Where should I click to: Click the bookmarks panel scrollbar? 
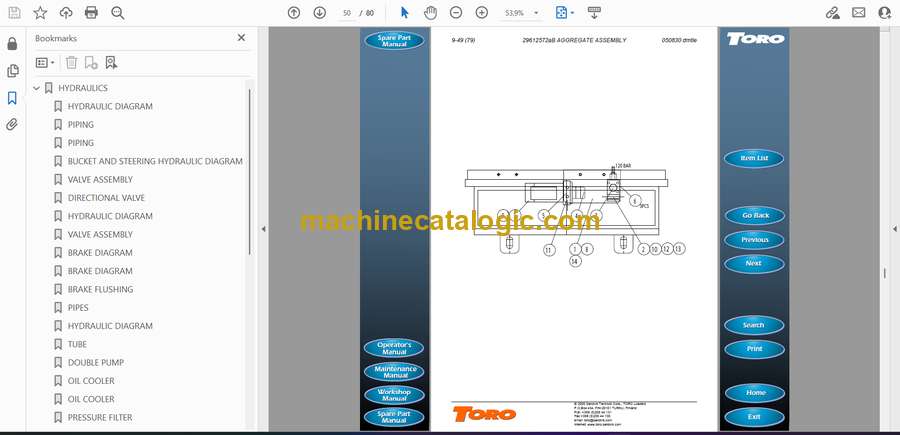(249, 171)
